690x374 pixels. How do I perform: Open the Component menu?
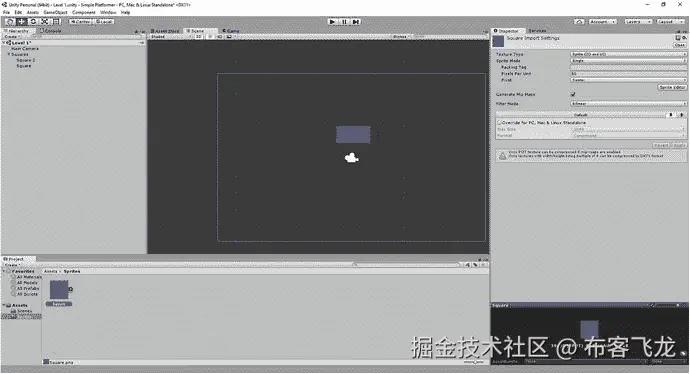(x=84, y=12)
